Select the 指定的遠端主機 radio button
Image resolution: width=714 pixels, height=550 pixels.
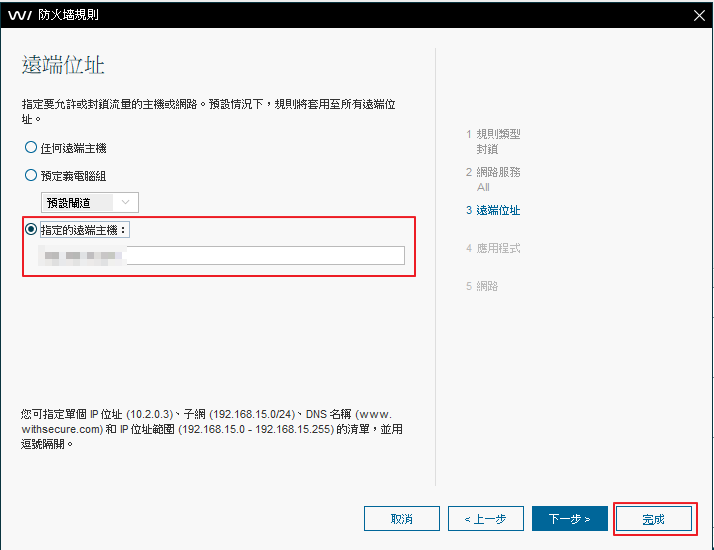point(31,229)
